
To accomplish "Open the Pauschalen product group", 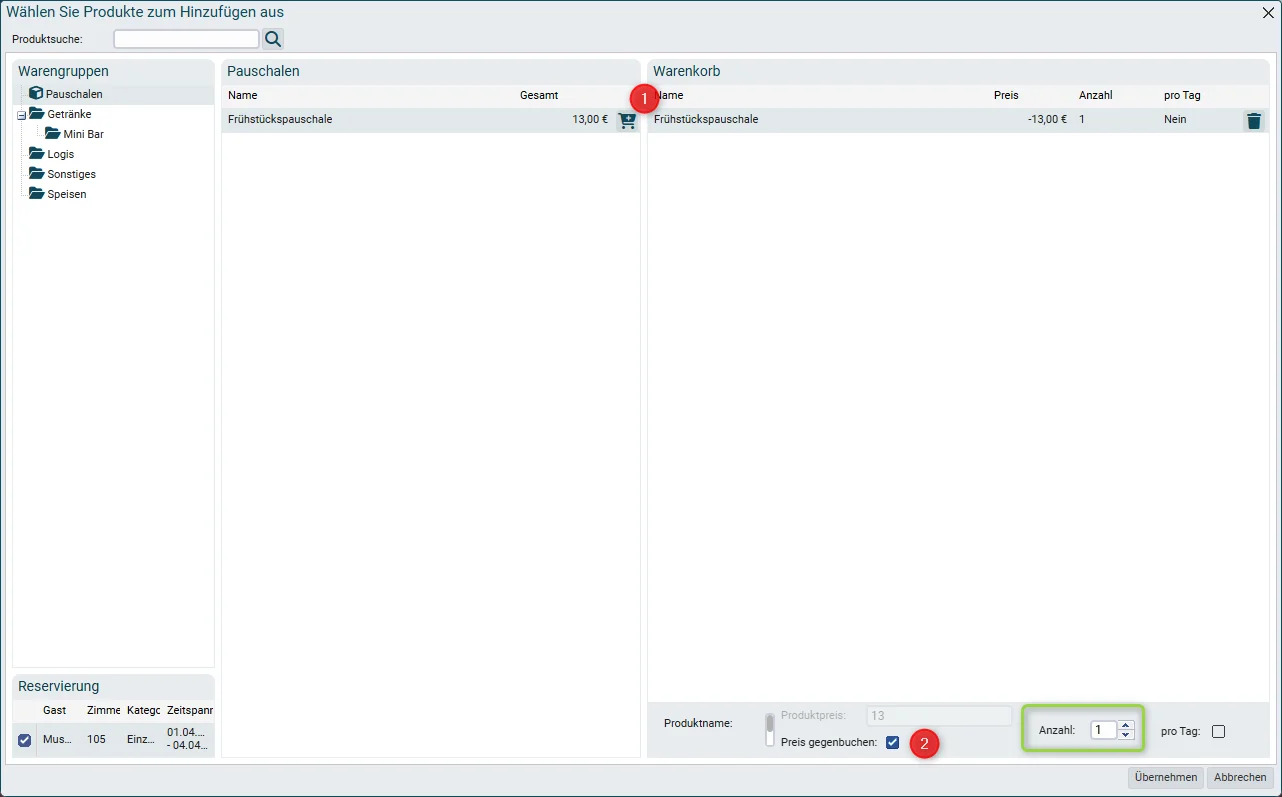I will (x=74, y=94).
